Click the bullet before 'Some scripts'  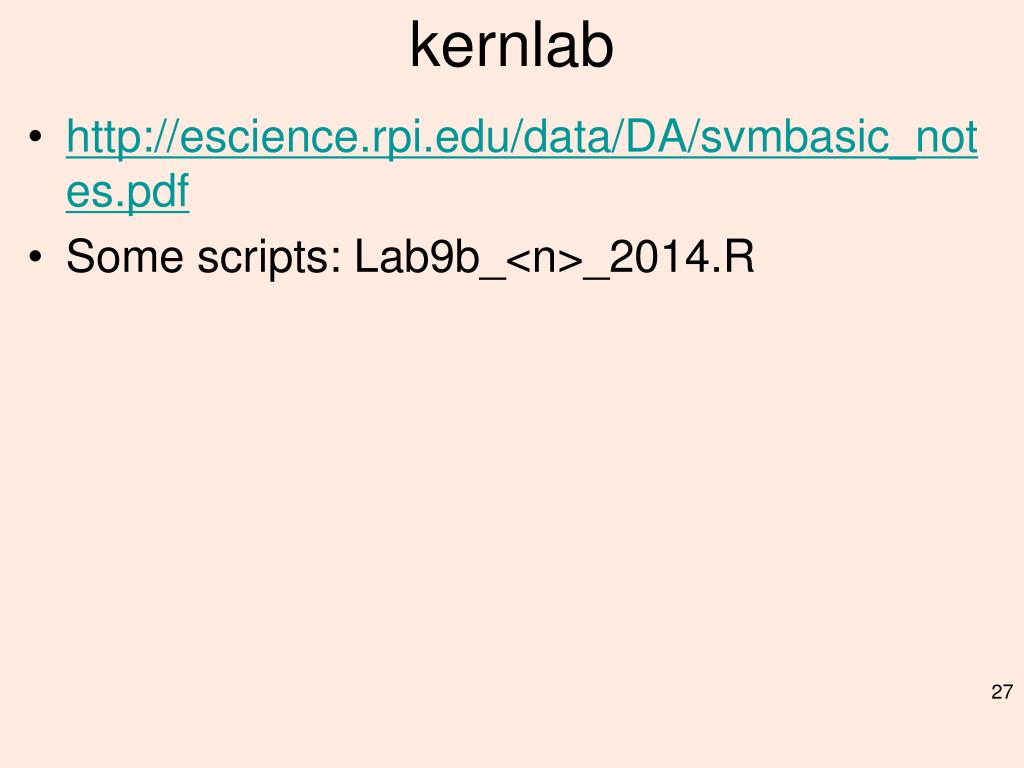click(35, 257)
